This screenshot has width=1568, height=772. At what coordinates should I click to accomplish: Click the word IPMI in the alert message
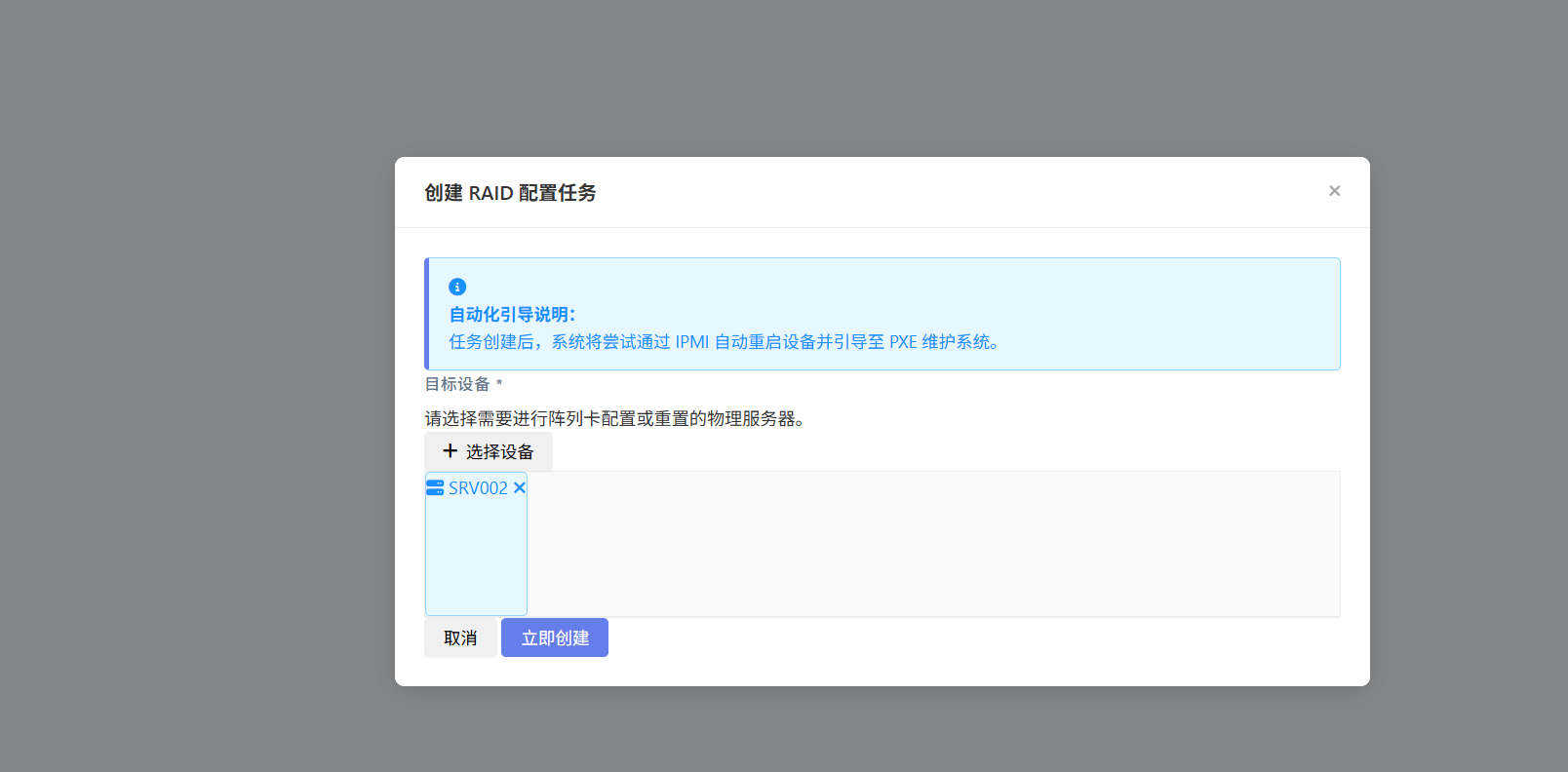point(691,342)
